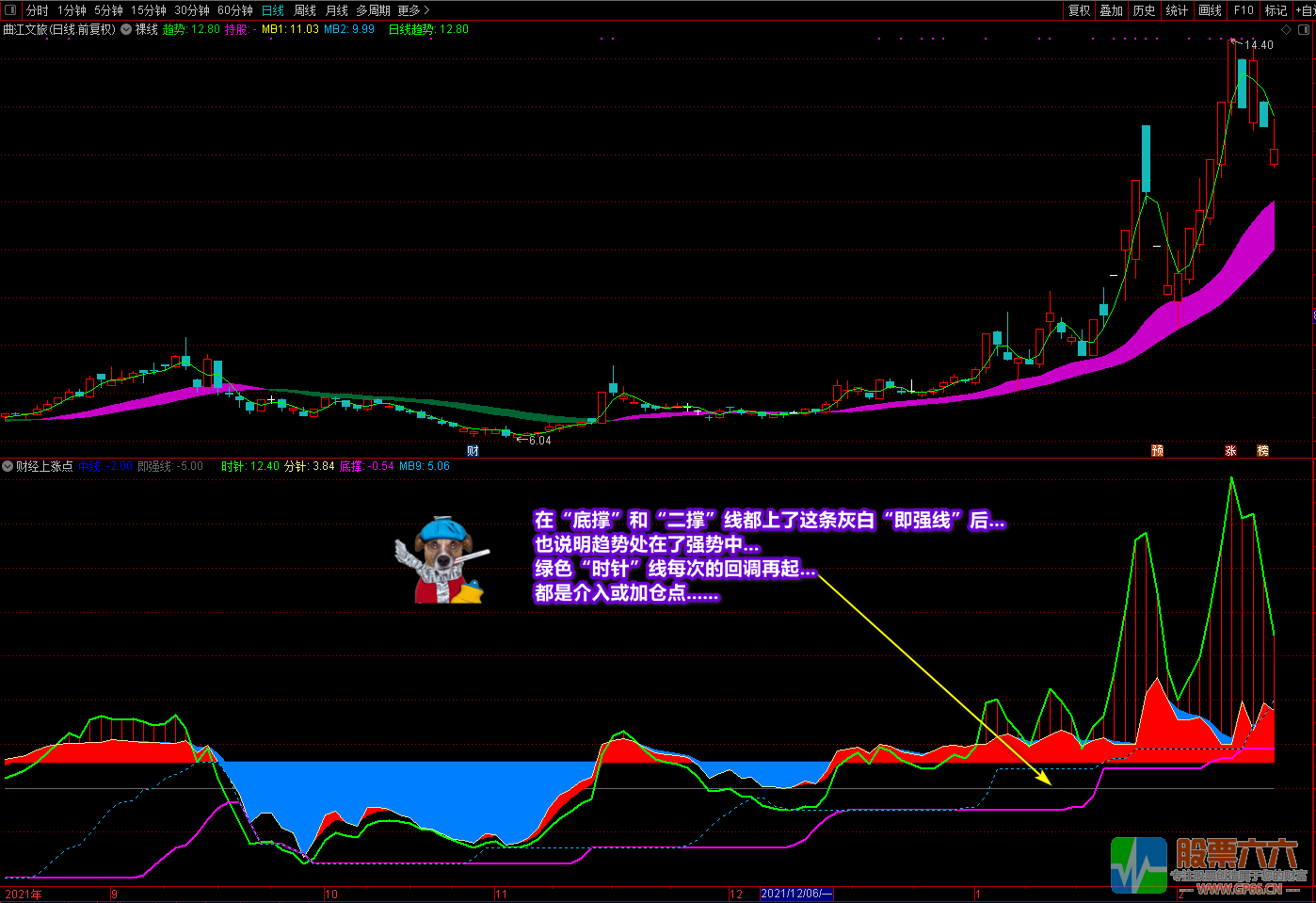Select the 30分钟 period tab
1316x903 pixels.
tap(191, 10)
